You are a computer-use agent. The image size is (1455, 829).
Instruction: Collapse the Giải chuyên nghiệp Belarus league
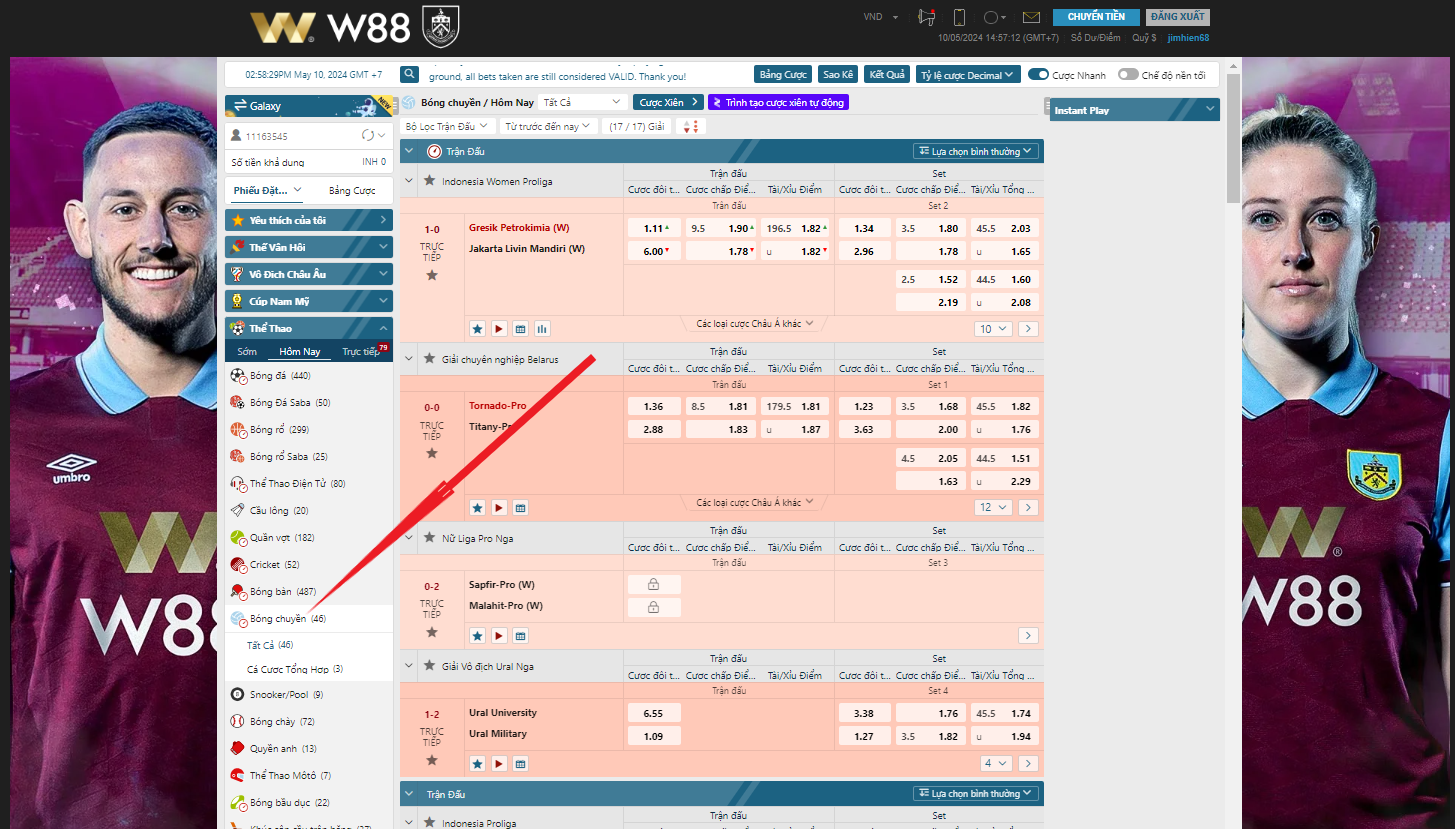pyautogui.click(x=409, y=358)
